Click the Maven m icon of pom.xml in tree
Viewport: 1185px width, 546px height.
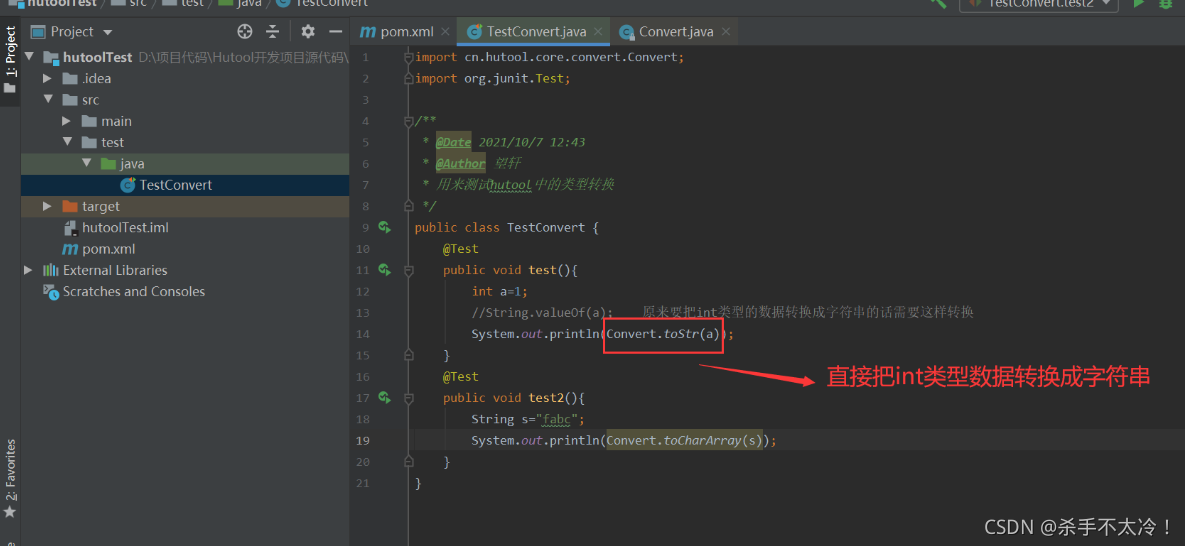(x=70, y=249)
